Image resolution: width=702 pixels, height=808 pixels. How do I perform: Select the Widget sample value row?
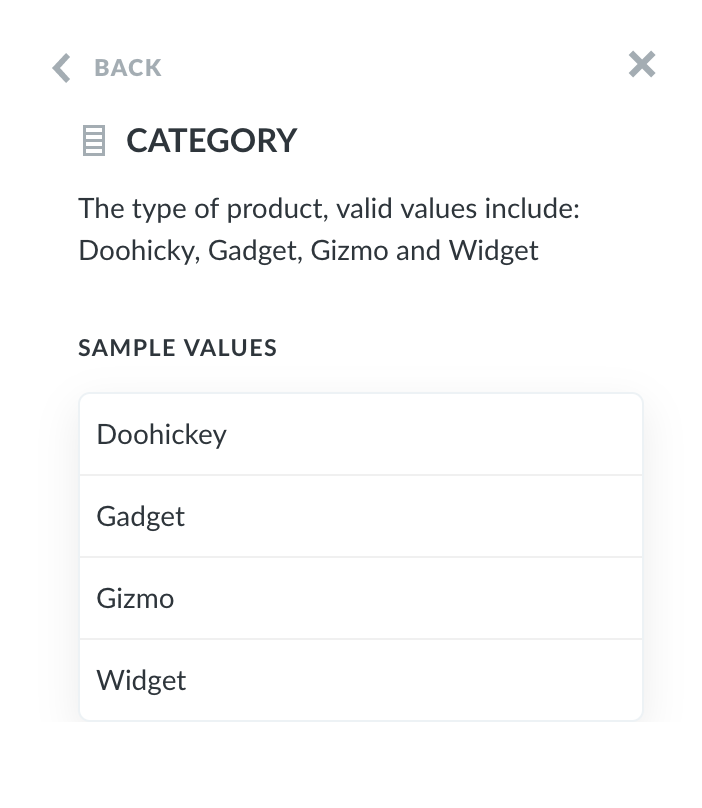(x=360, y=680)
